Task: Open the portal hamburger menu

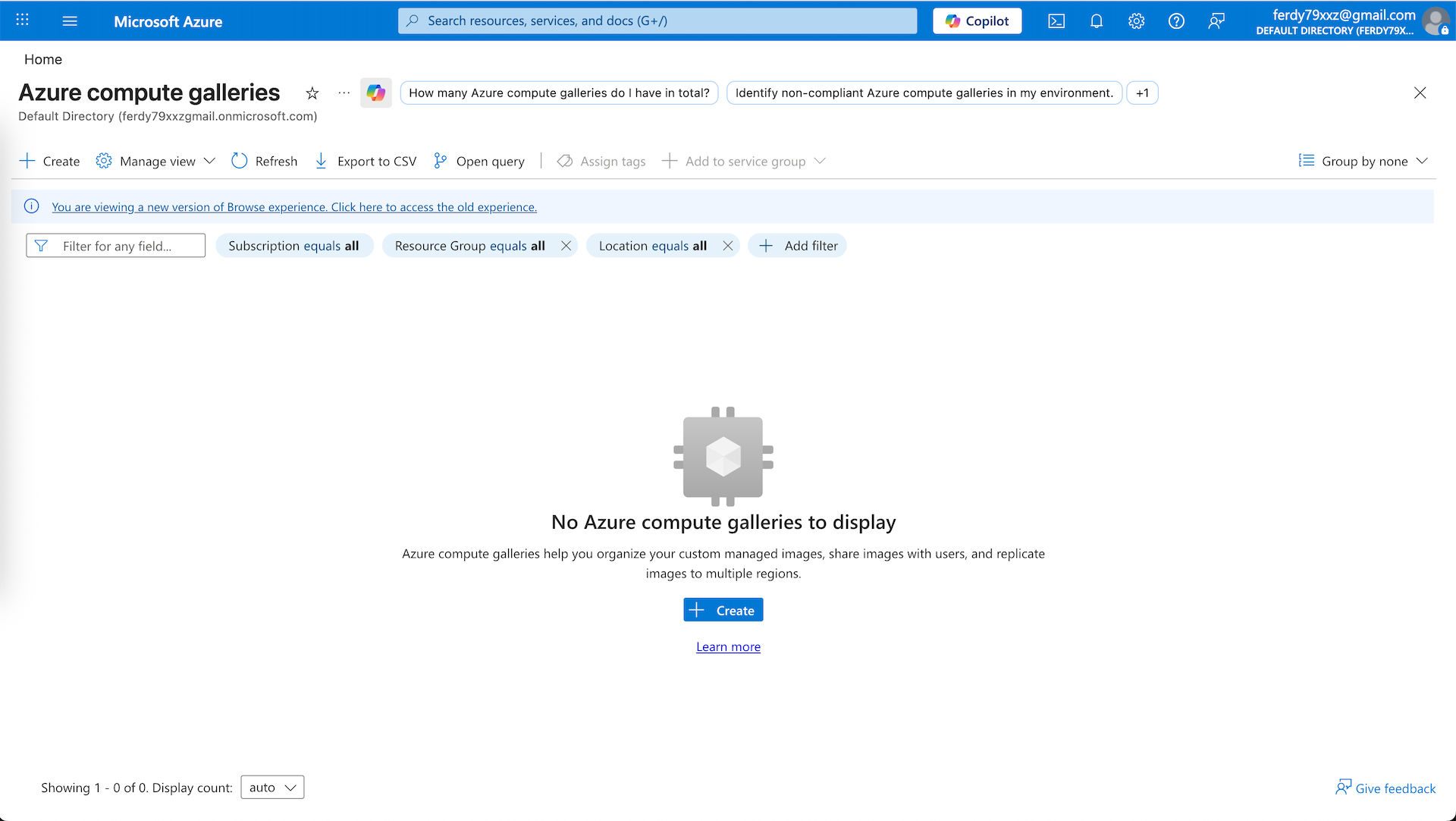Action: click(x=70, y=21)
